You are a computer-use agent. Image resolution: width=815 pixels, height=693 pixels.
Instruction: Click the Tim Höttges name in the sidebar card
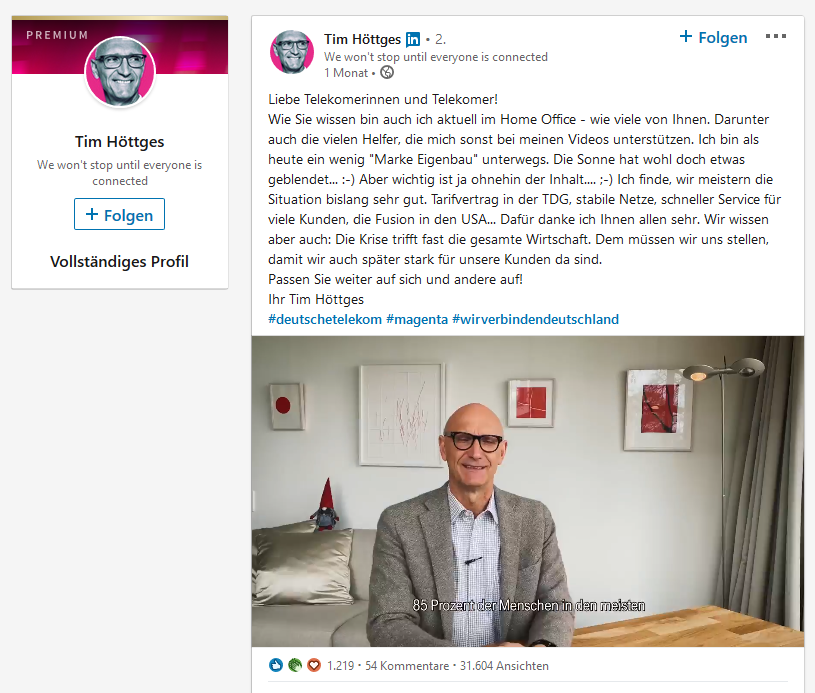(x=120, y=141)
